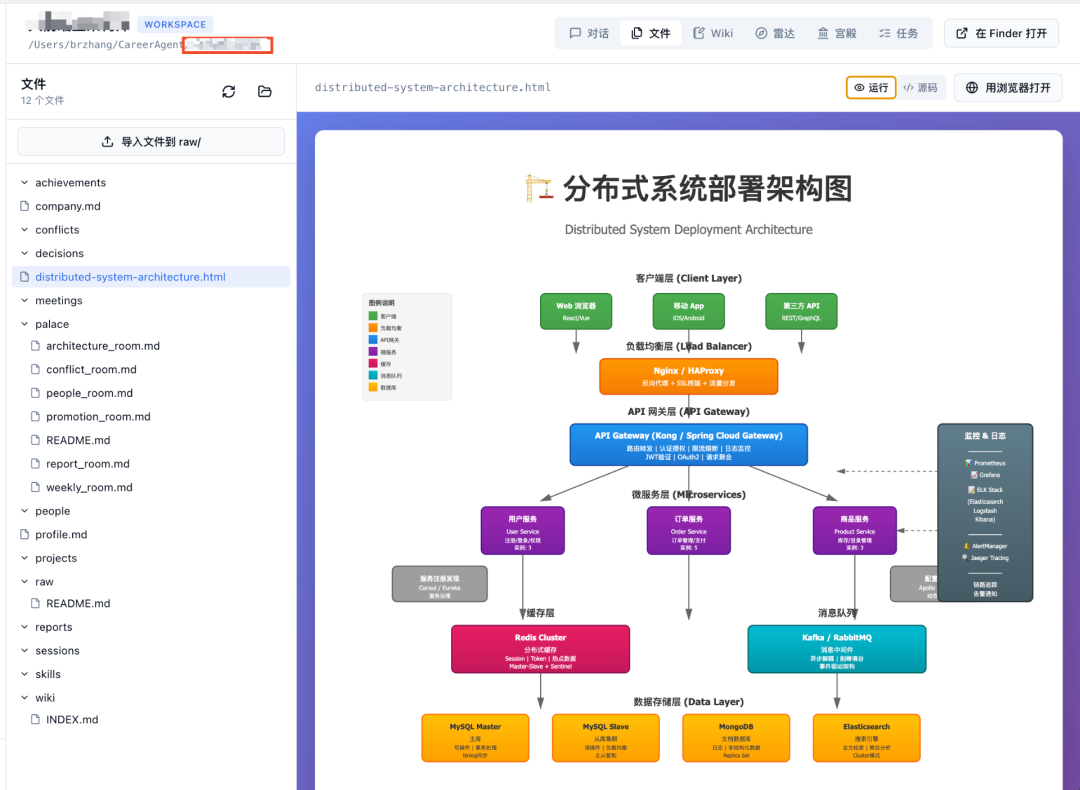Switch to the 任务 tab

[899, 33]
